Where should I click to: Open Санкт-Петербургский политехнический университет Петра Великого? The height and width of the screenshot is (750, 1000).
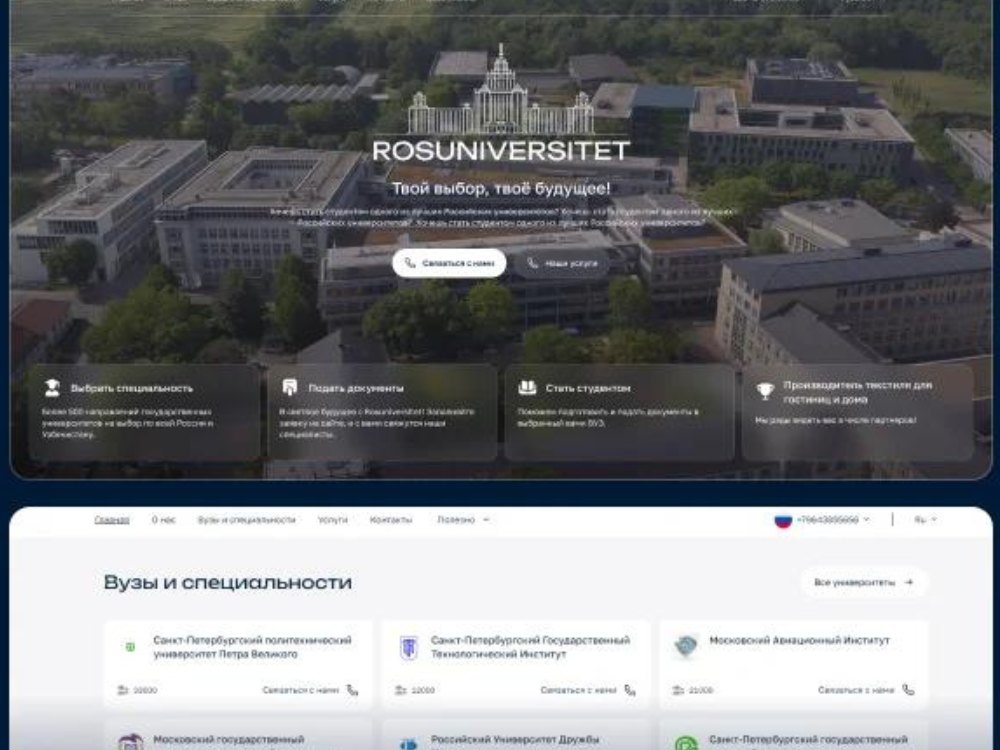[x=252, y=647]
